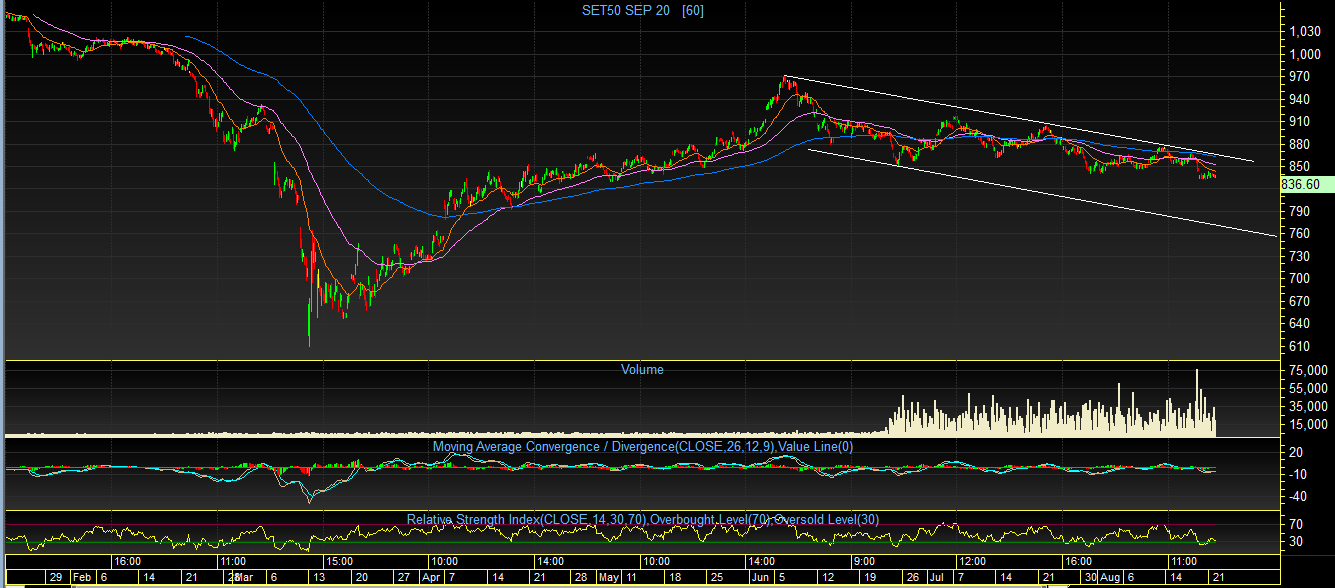Select the 670 price axis label
Viewport: 1335px width, 588px height.
click(1298, 302)
